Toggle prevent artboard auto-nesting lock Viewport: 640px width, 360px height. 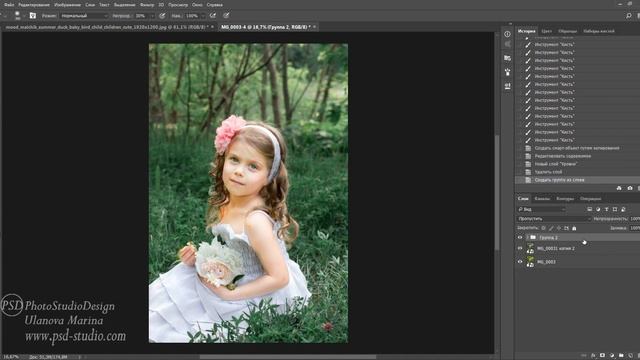tap(567, 228)
